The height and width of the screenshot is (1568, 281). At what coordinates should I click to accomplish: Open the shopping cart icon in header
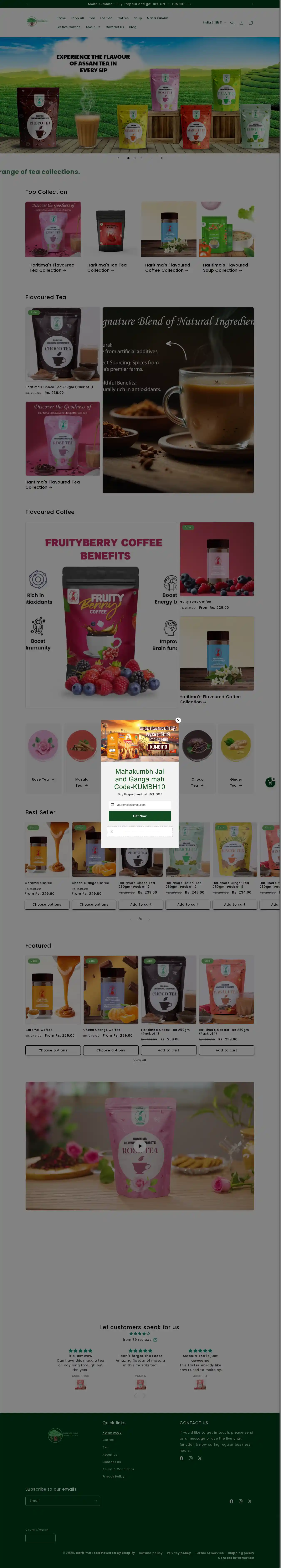[251, 22]
